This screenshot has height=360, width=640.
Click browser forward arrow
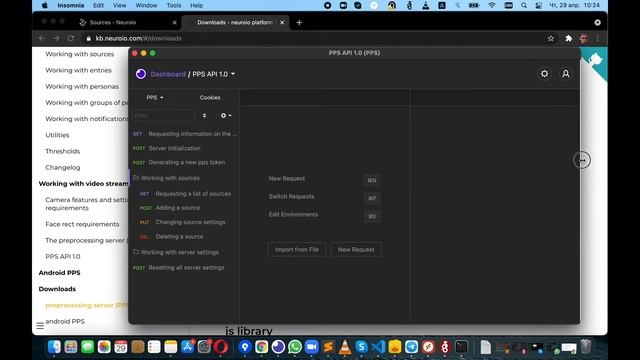click(56, 38)
